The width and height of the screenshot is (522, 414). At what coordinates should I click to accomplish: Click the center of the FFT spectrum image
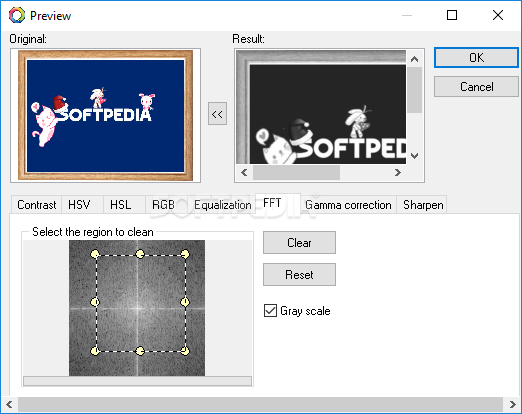137,308
